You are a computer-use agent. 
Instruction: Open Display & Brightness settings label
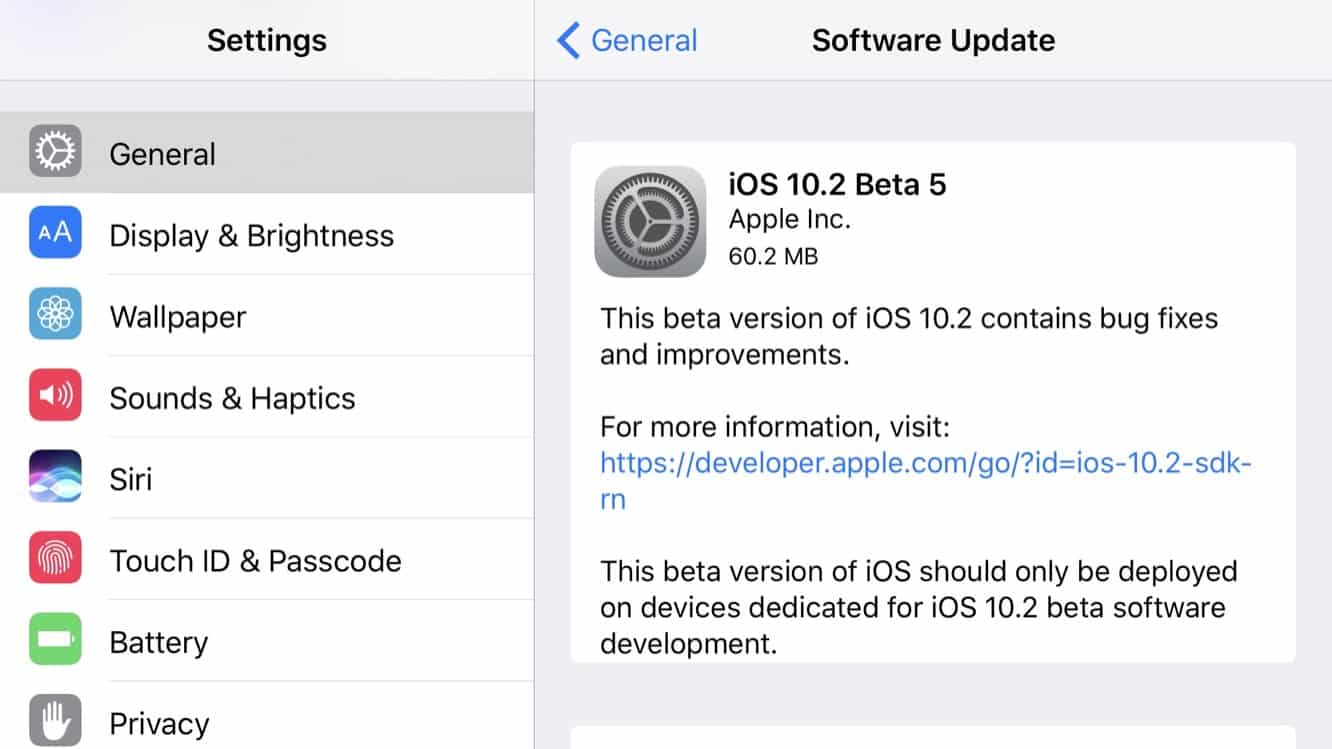pyautogui.click(x=251, y=235)
